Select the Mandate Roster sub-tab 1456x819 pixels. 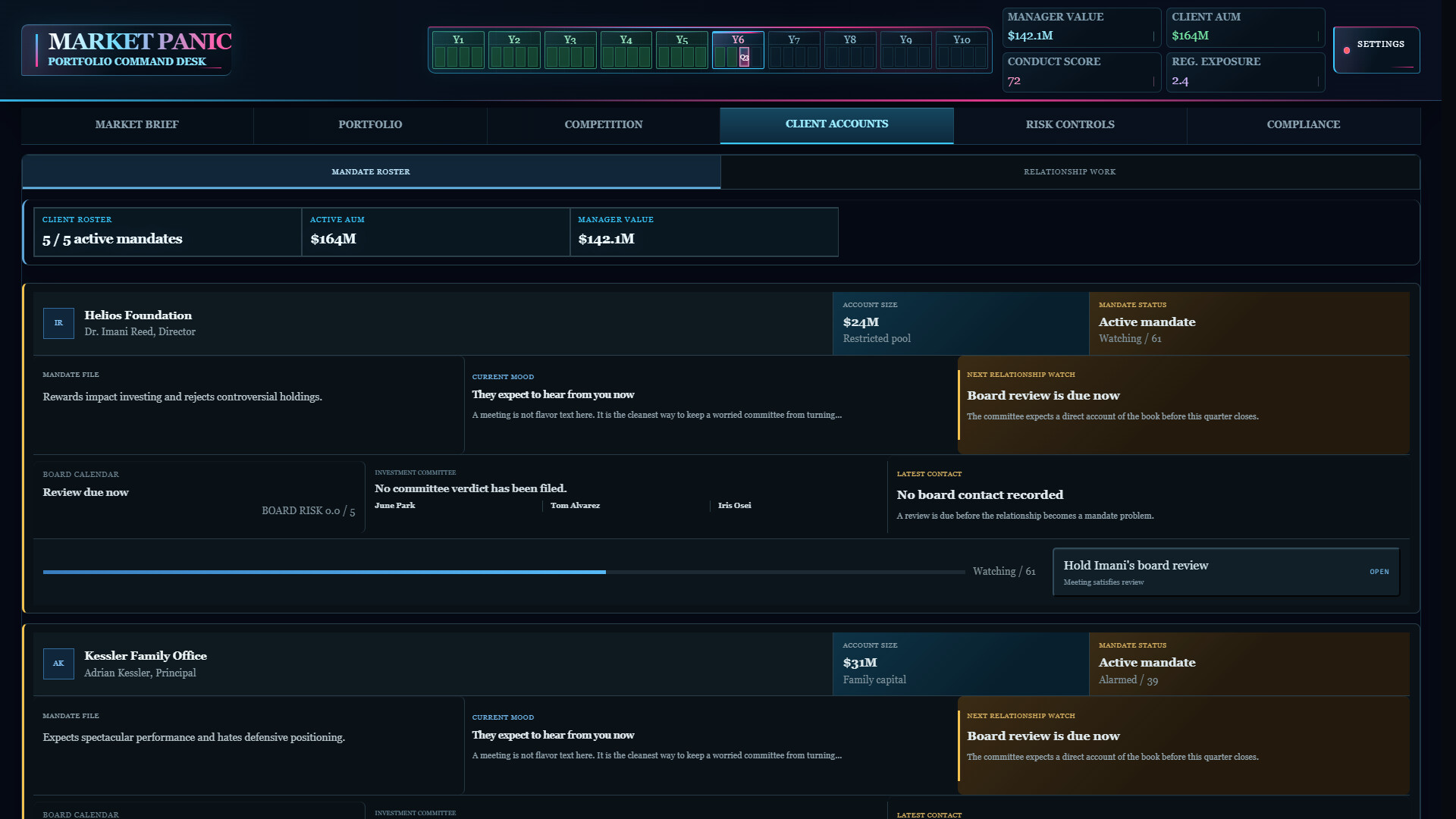point(371,172)
